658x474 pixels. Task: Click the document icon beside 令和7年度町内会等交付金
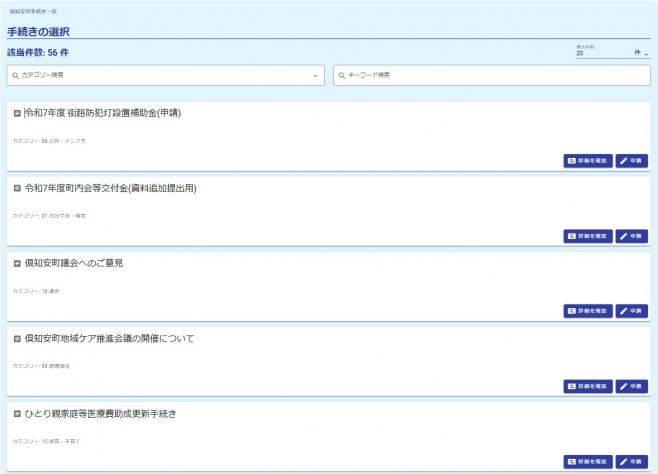(17, 188)
